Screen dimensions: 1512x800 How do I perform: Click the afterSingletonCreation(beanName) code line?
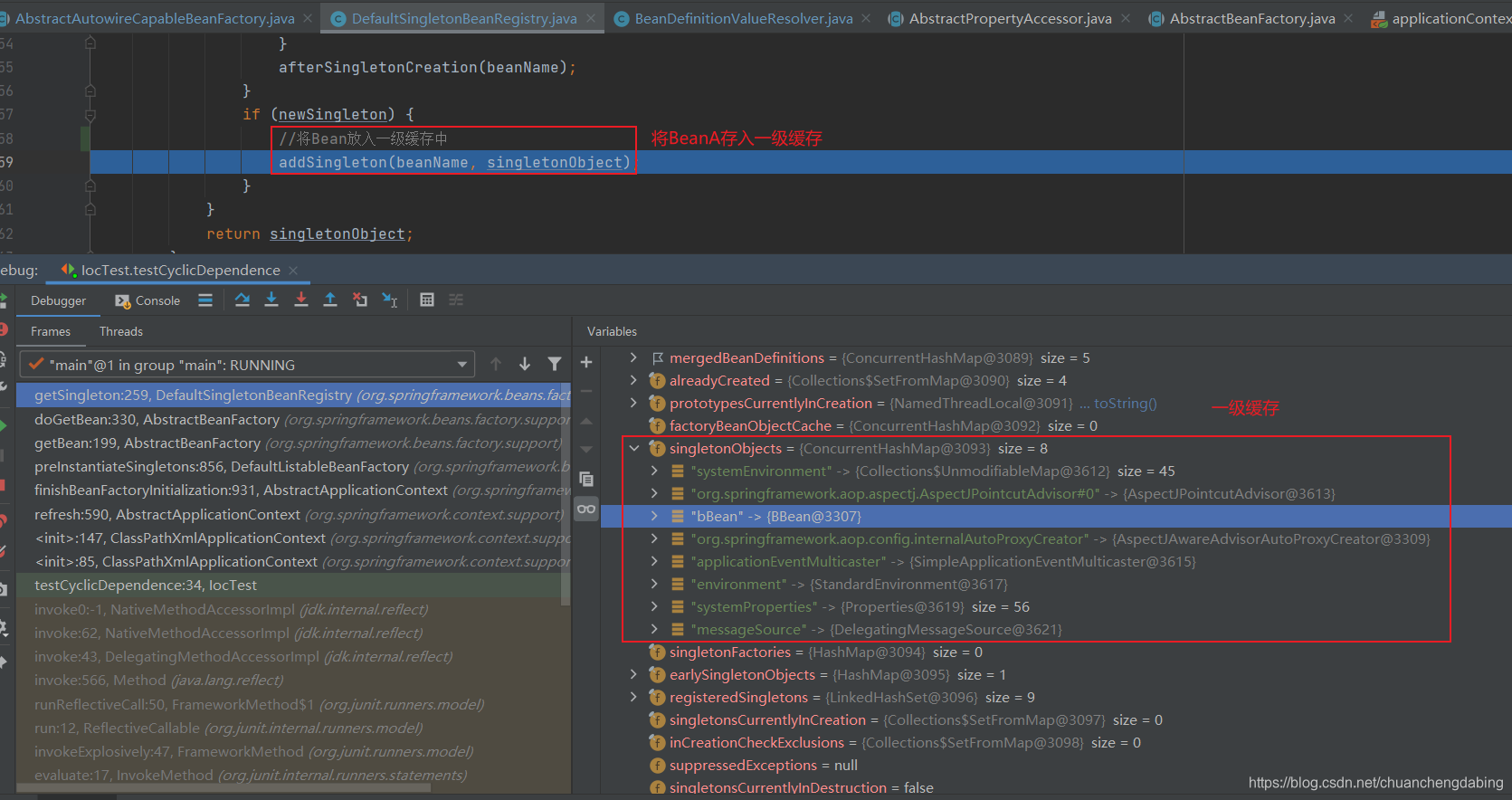(427, 67)
